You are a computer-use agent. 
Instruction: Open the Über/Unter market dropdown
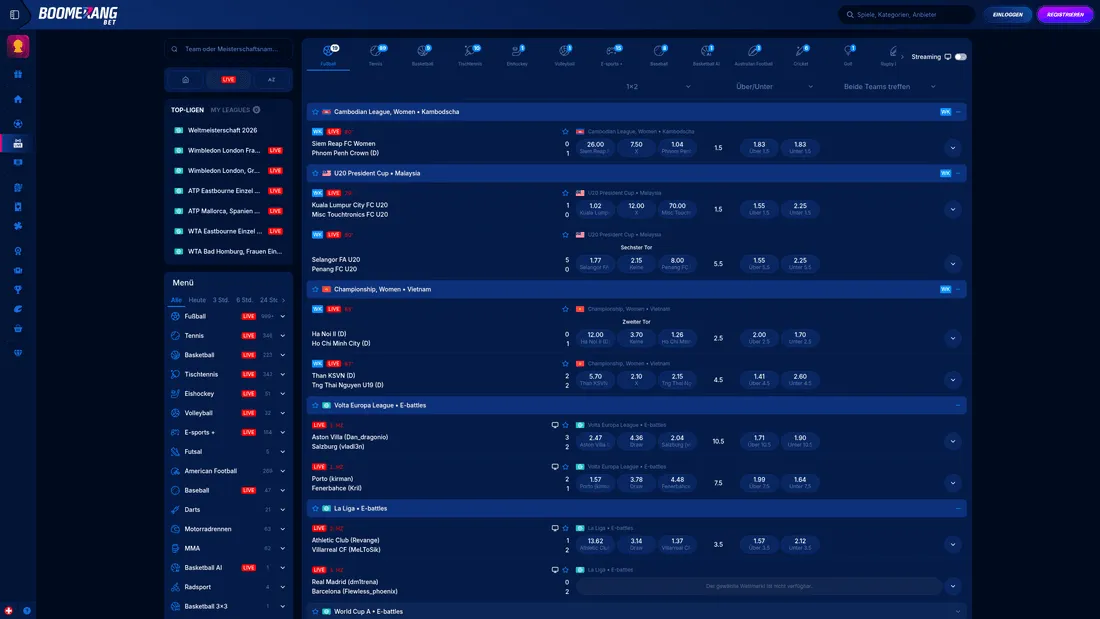coord(773,86)
